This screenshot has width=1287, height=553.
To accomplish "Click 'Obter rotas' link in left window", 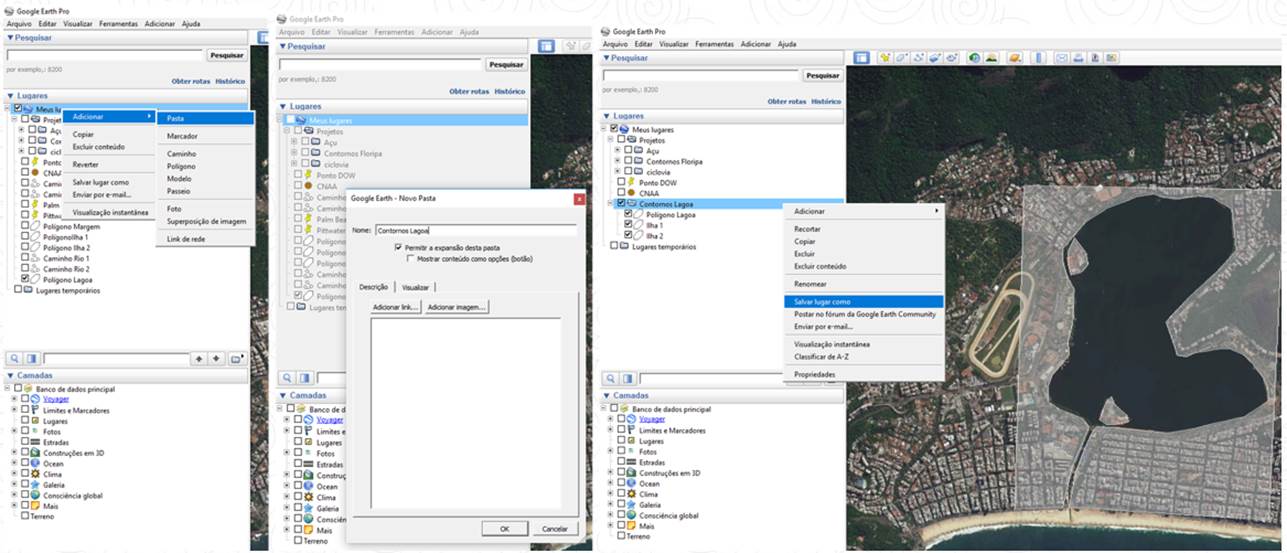I will pos(189,81).
